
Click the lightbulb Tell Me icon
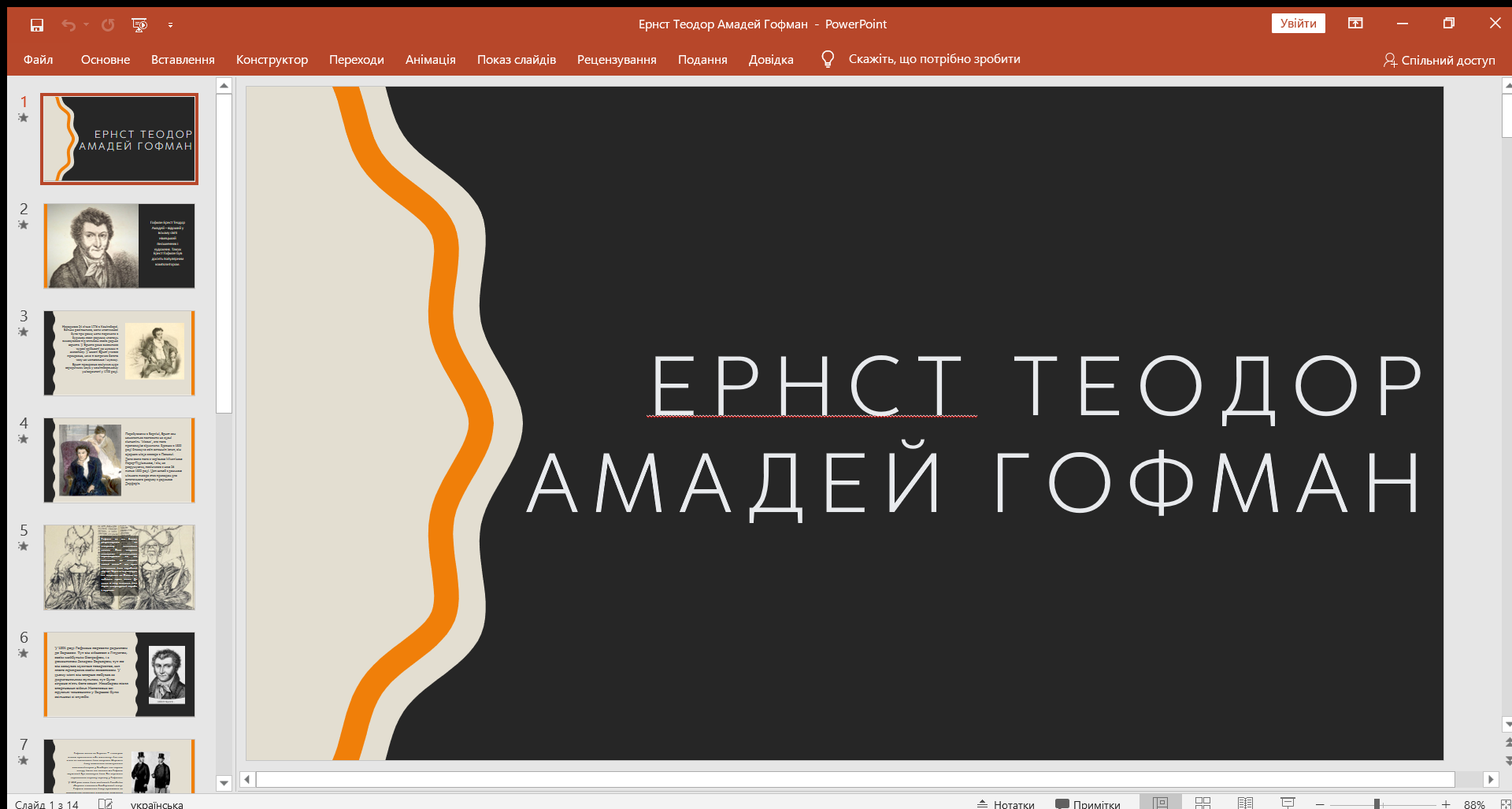[828, 59]
